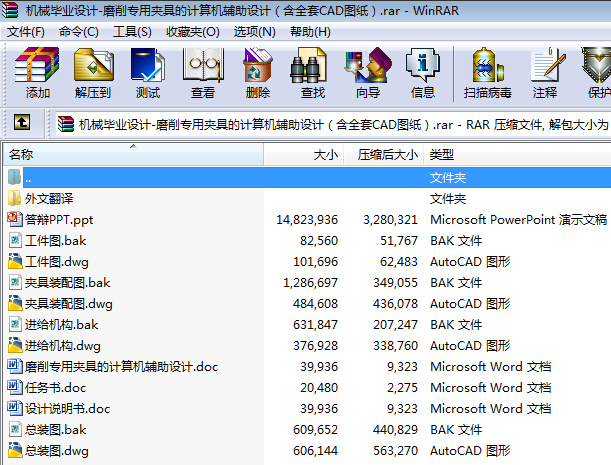Select file 夹具装配图.dwg
The width and height of the screenshot is (611, 465).
pyautogui.click(x=69, y=304)
